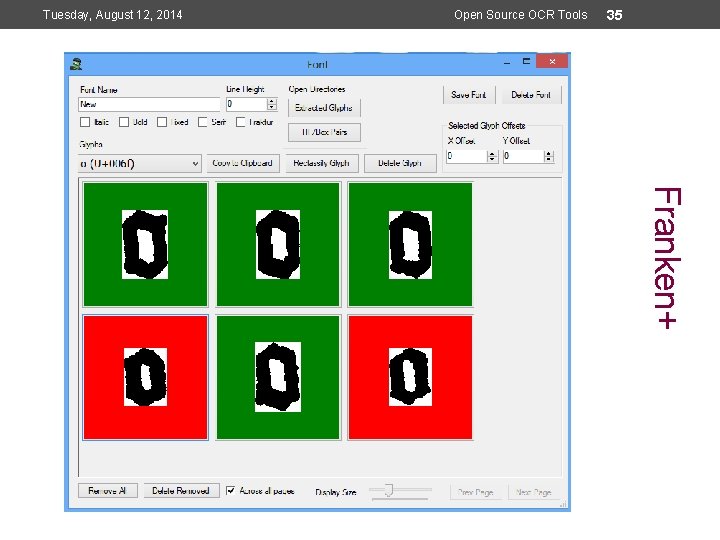Click the Save Font button
Screen dimensions: 720x540
point(469,95)
